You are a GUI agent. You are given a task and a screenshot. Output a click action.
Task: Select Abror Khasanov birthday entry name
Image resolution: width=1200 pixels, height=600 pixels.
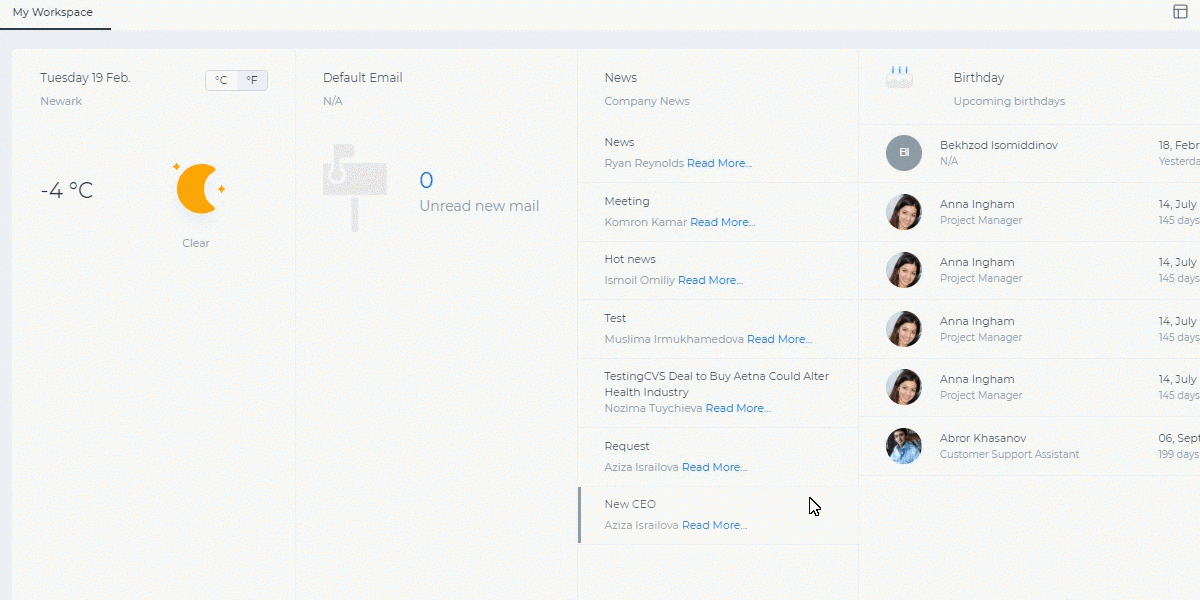pyautogui.click(x=983, y=438)
